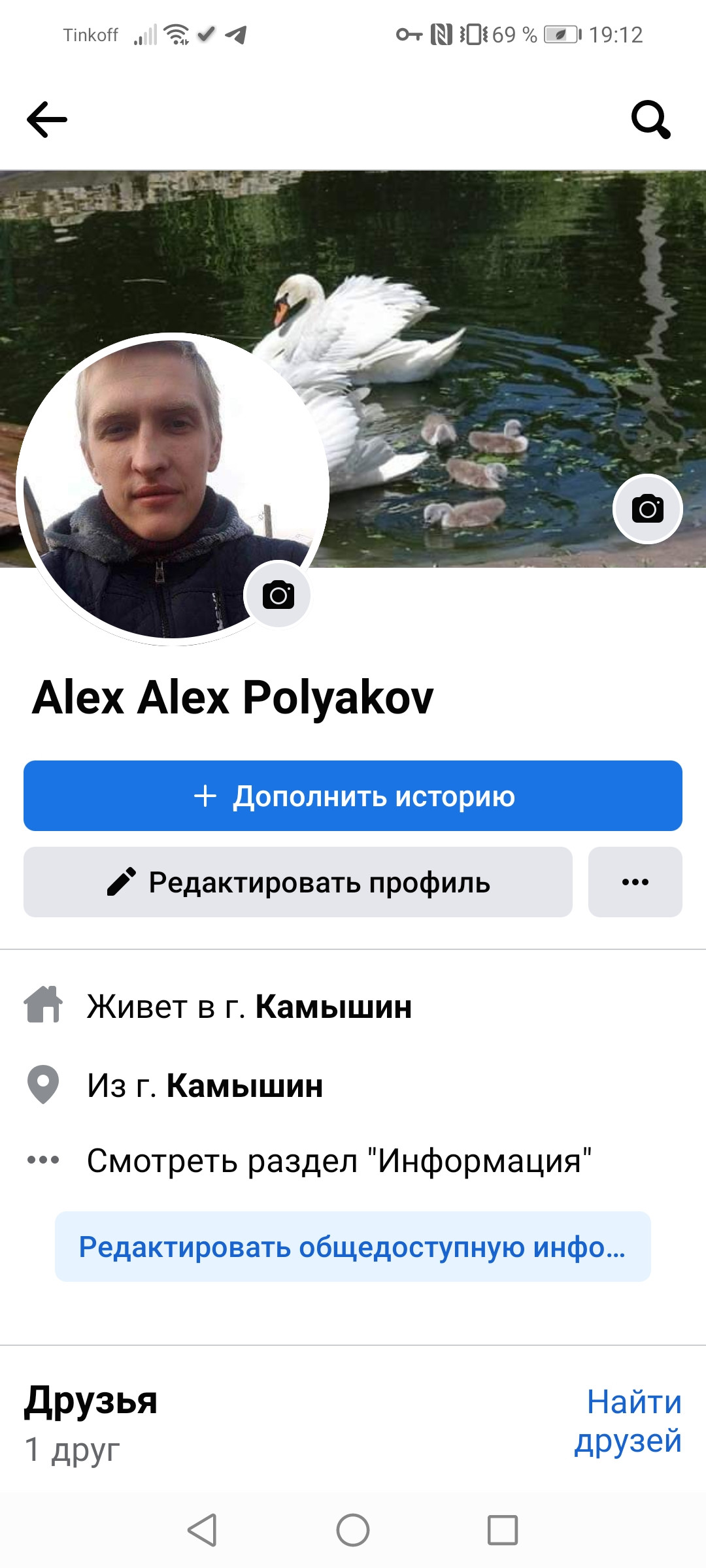Tap the cover photo camera icon
706x1568 pixels.
click(648, 509)
